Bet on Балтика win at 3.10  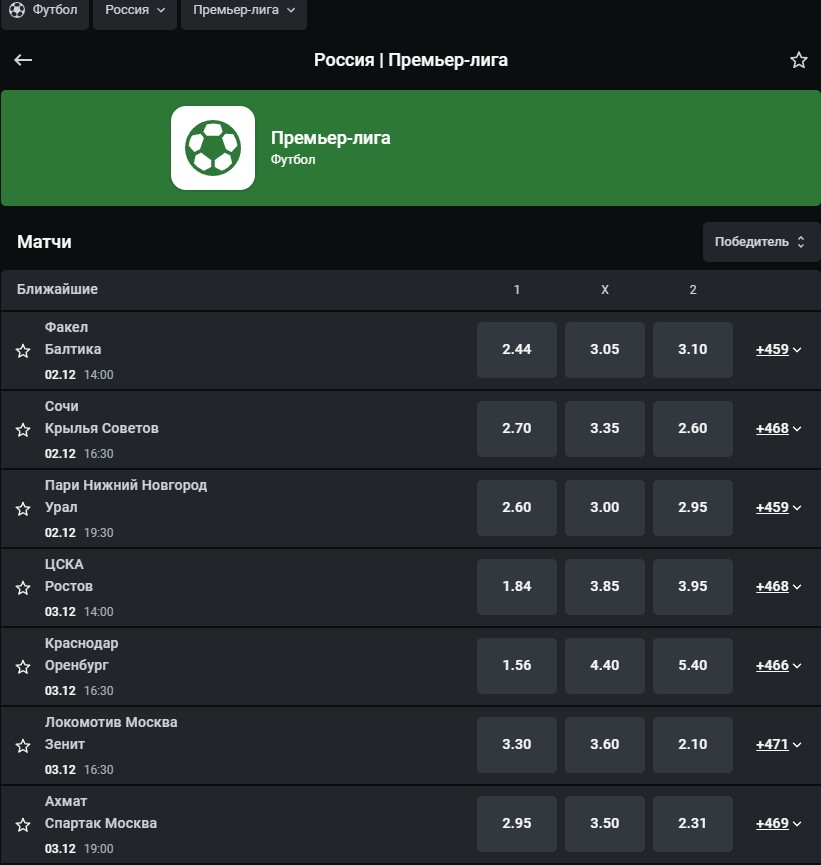[x=692, y=350]
